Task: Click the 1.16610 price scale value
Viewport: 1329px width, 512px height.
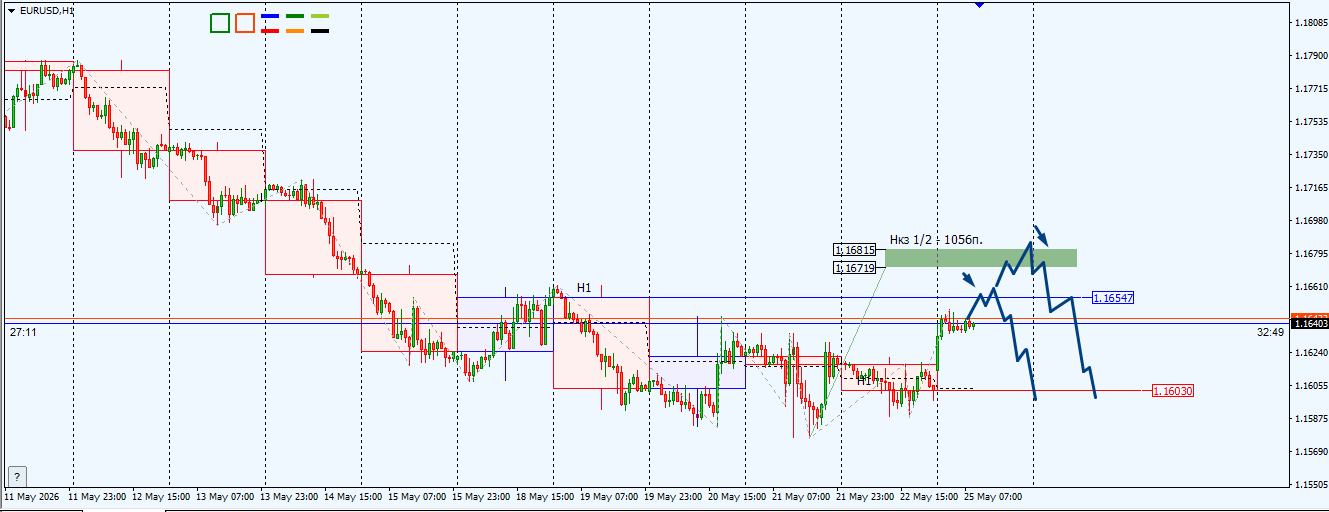Action: pos(1310,286)
